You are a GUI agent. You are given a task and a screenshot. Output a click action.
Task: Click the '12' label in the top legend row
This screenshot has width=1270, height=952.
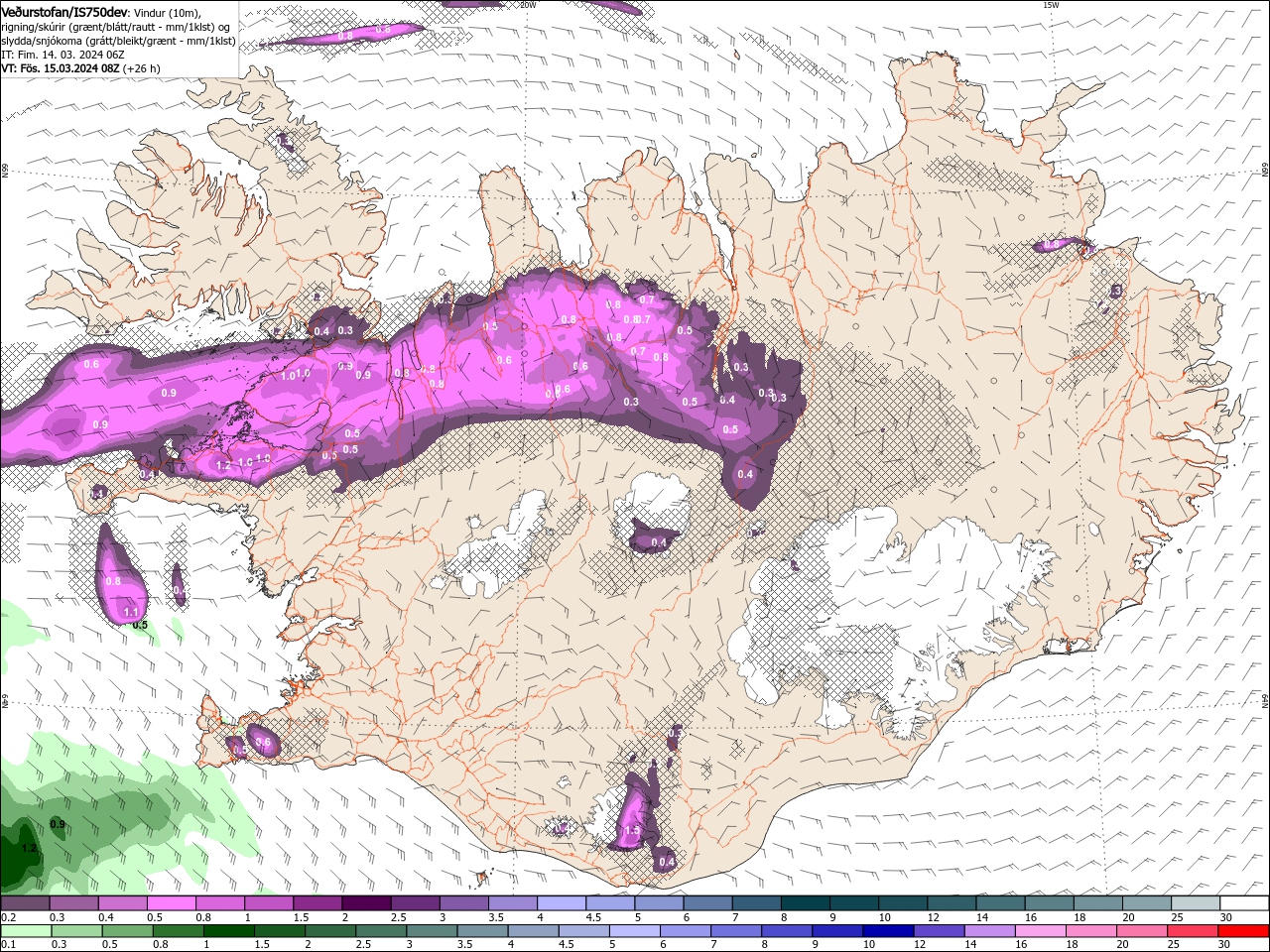click(x=933, y=917)
